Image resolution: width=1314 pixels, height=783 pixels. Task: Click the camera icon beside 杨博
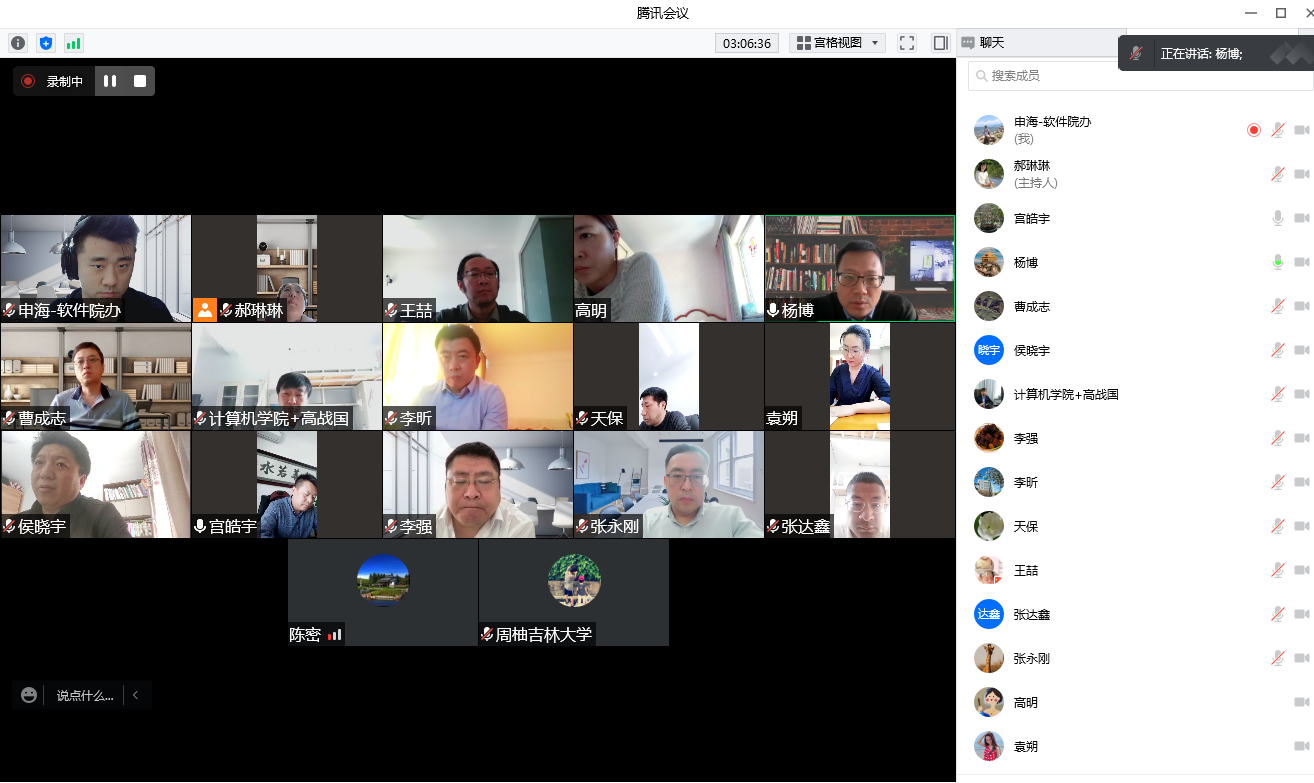(x=1301, y=262)
